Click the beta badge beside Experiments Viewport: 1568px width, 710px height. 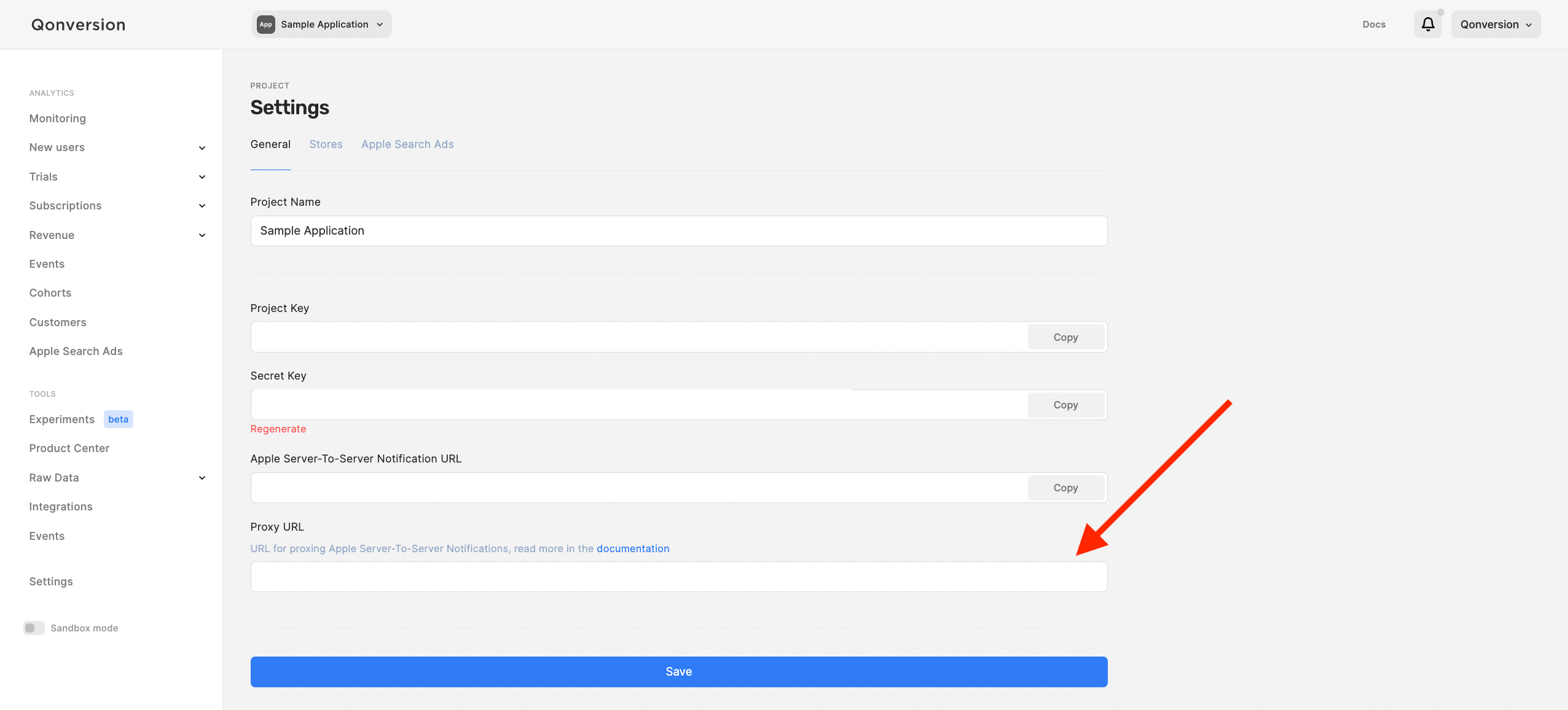pos(118,419)
